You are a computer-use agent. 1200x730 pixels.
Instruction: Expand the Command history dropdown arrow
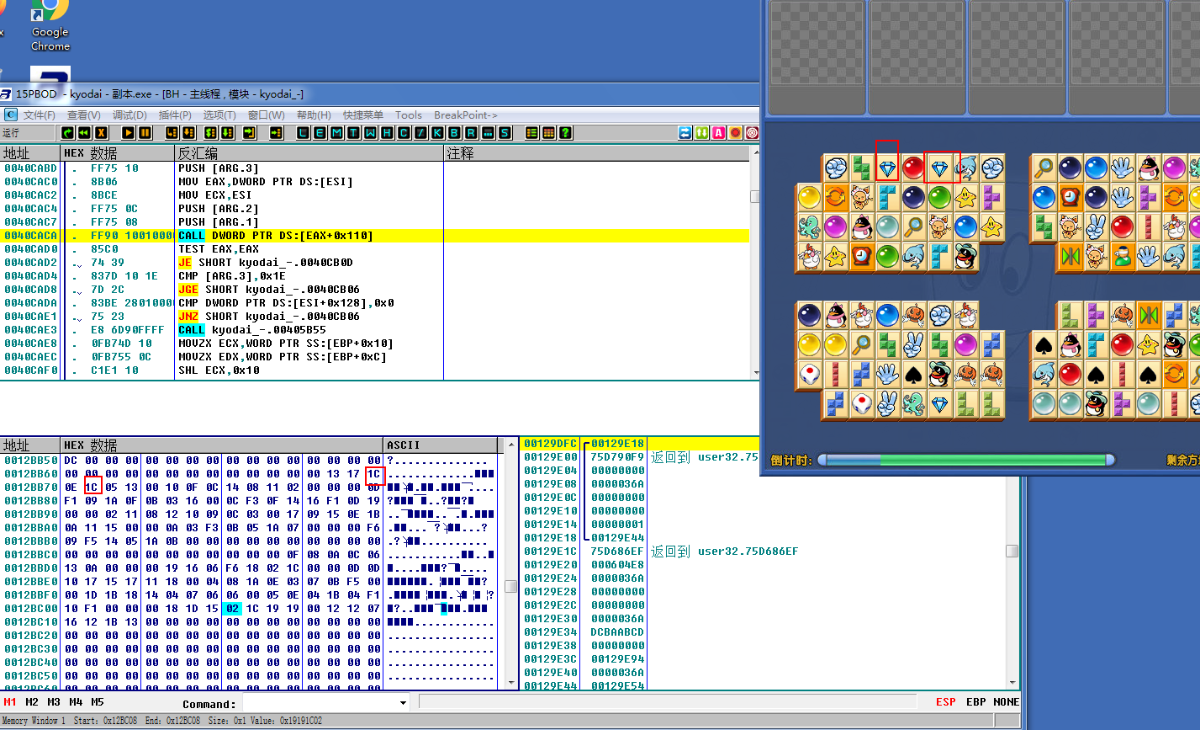(x=403, y=703)
